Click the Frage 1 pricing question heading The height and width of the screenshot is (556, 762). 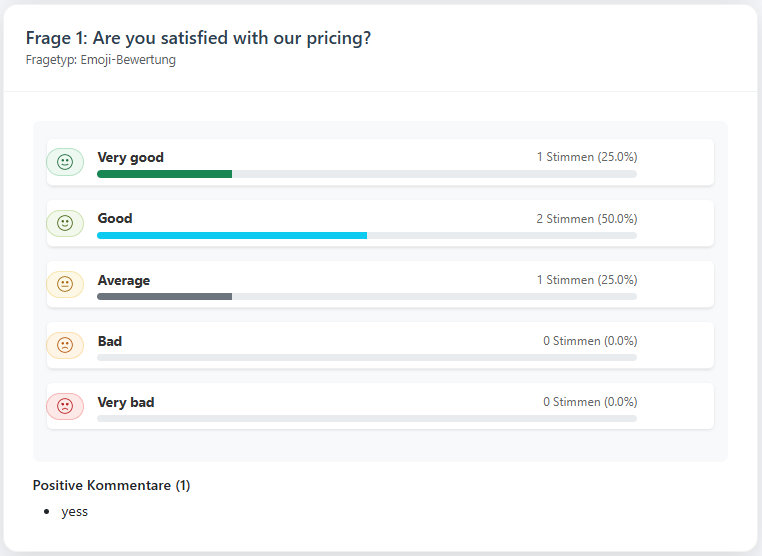199,38
